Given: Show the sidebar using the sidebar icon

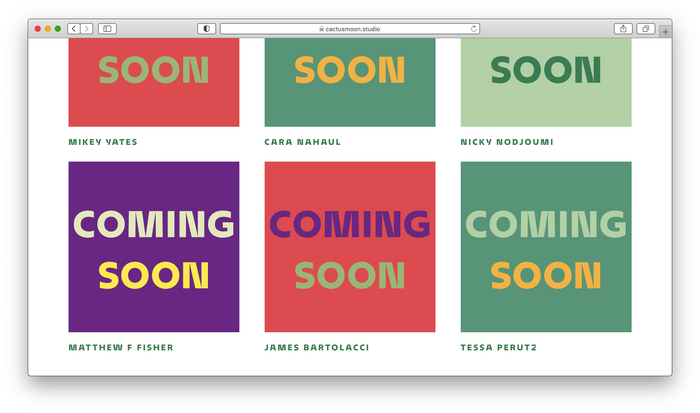Looking at the screenshot, I should 107,29.
